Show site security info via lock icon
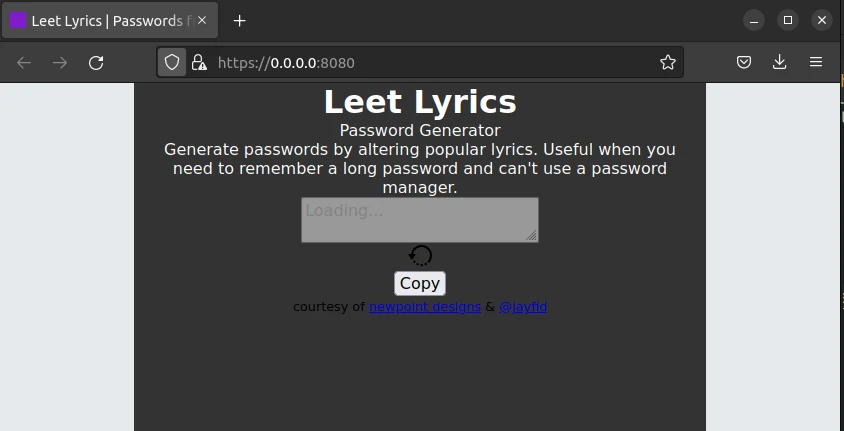Screen dimensions: 844x431 (x=199, y=63)
